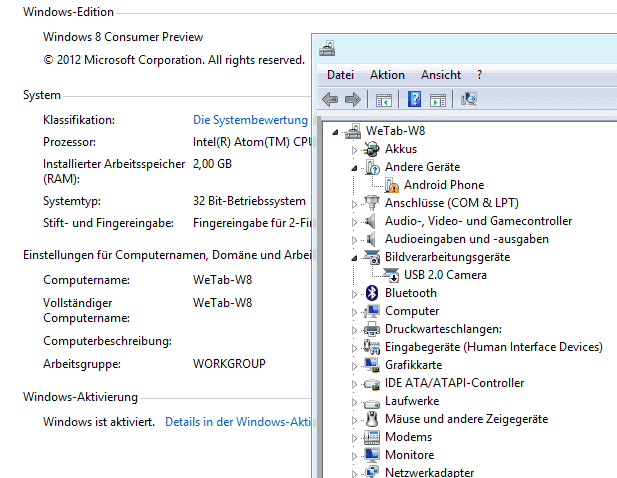Expand Audio-, Video- und Gamecontroller

pyautogui.click(x=354, y=222)
